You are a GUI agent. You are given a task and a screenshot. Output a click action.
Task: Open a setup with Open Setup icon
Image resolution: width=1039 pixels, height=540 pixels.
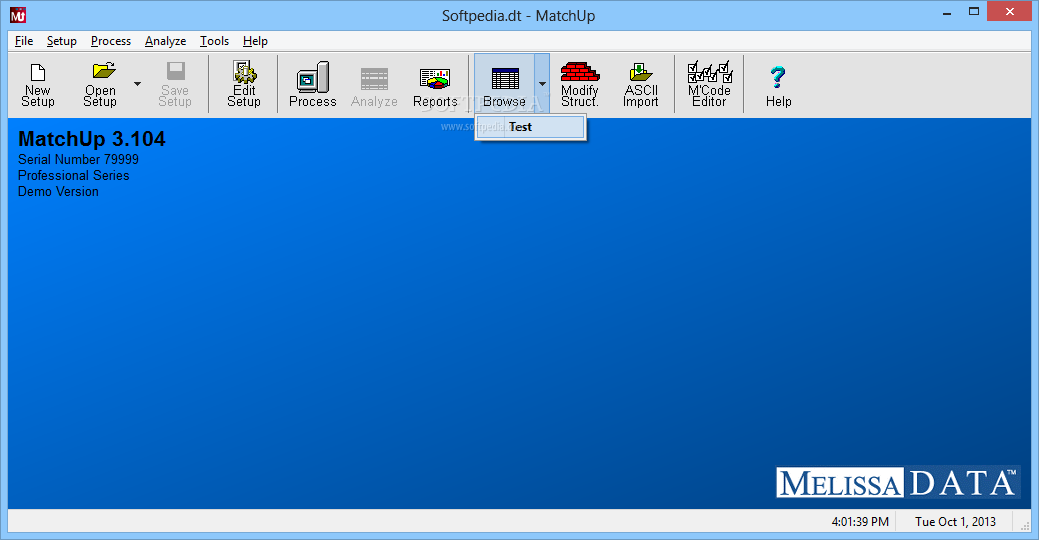point(100,84)
